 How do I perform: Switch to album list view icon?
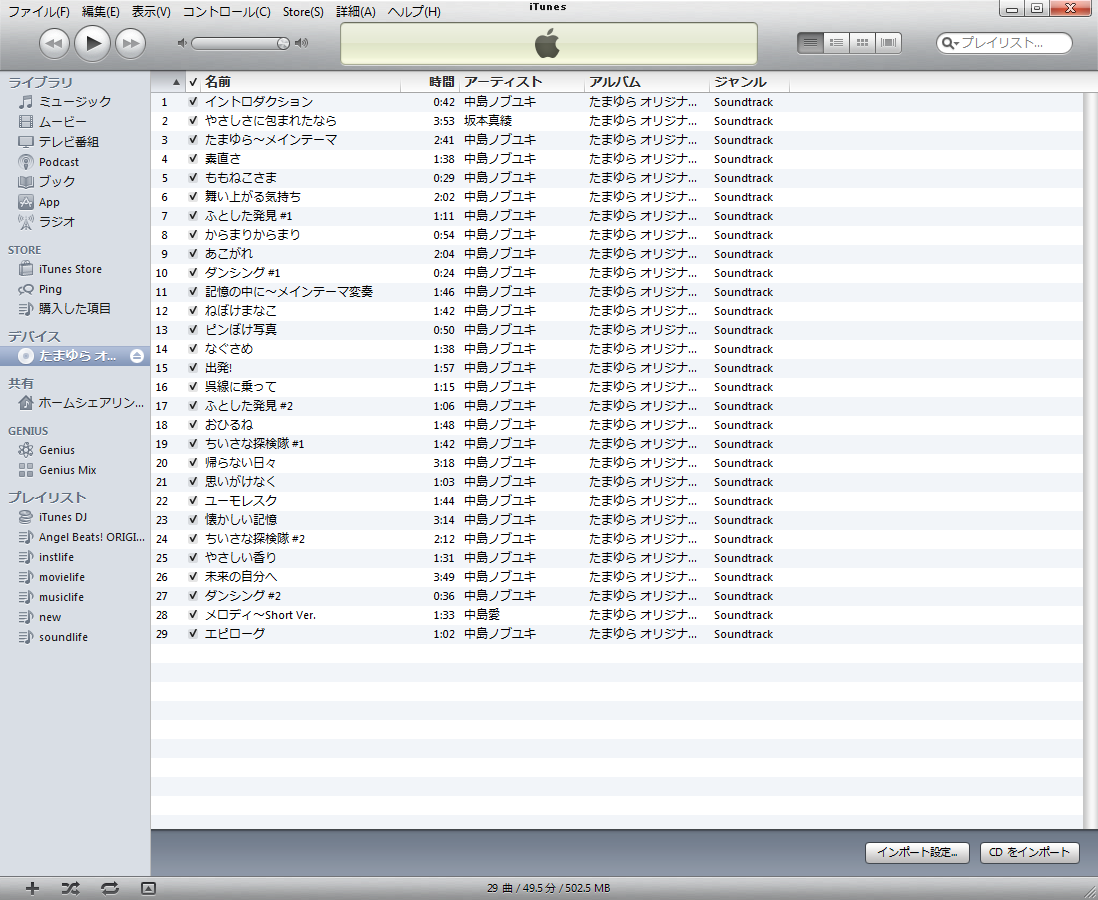coord(836,43)
